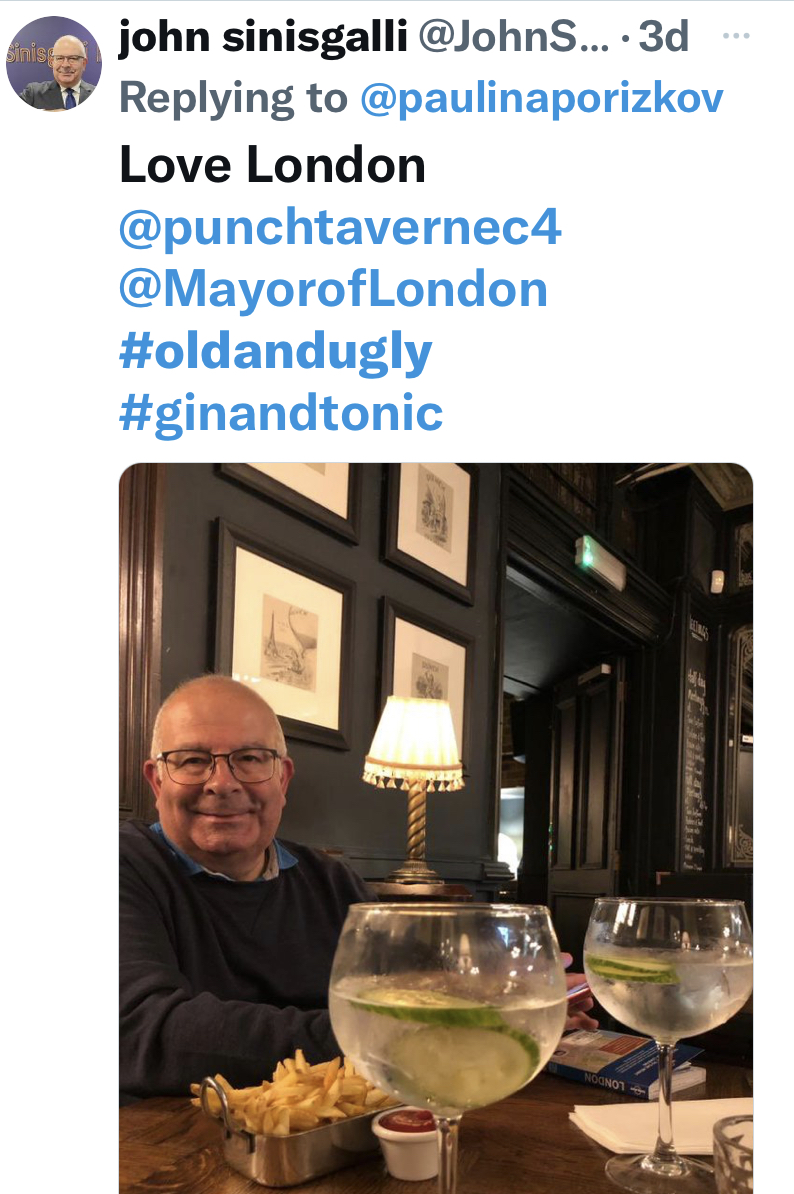Image resolution: width=794 pixels, height=1194 pixels.
Task: Open the @paulinaporizkov mention
Action: (x=541, y=97)
